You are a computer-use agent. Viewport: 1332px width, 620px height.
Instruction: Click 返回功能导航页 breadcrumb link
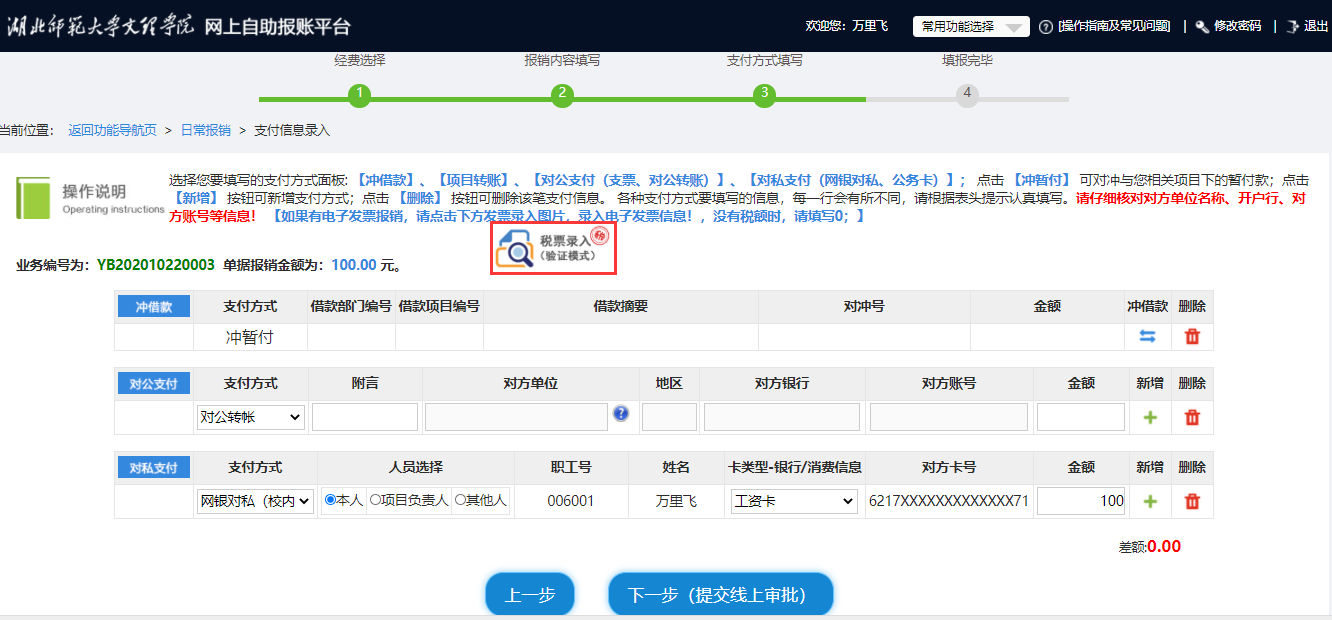[112, 130]
